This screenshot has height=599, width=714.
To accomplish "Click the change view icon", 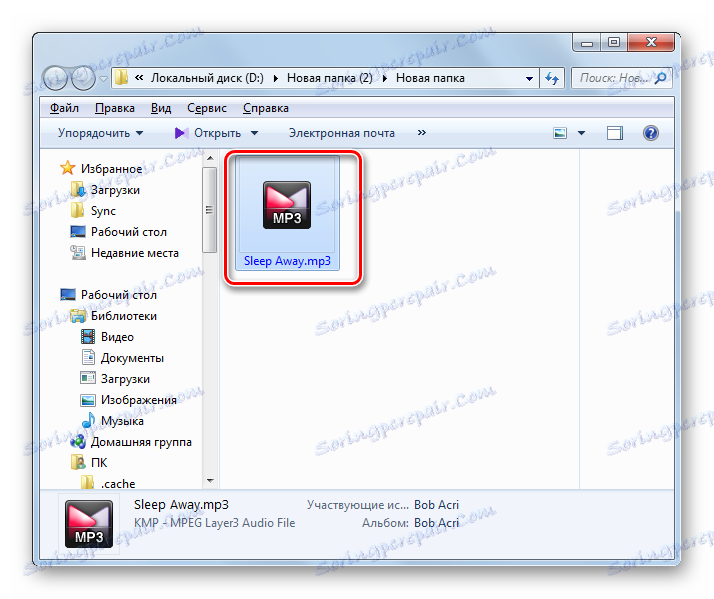I will [560, 133].
